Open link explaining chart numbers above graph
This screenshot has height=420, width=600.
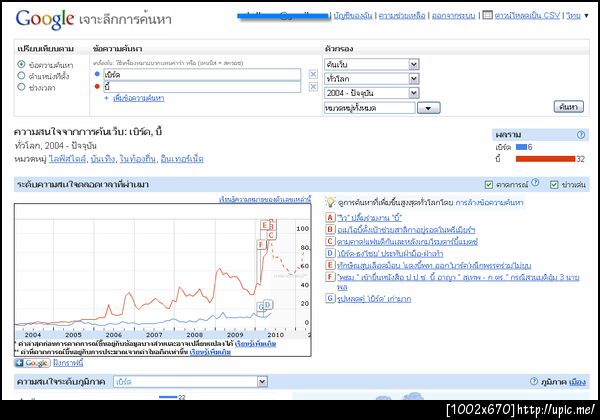pyautogui.click(x=265, y=199)
